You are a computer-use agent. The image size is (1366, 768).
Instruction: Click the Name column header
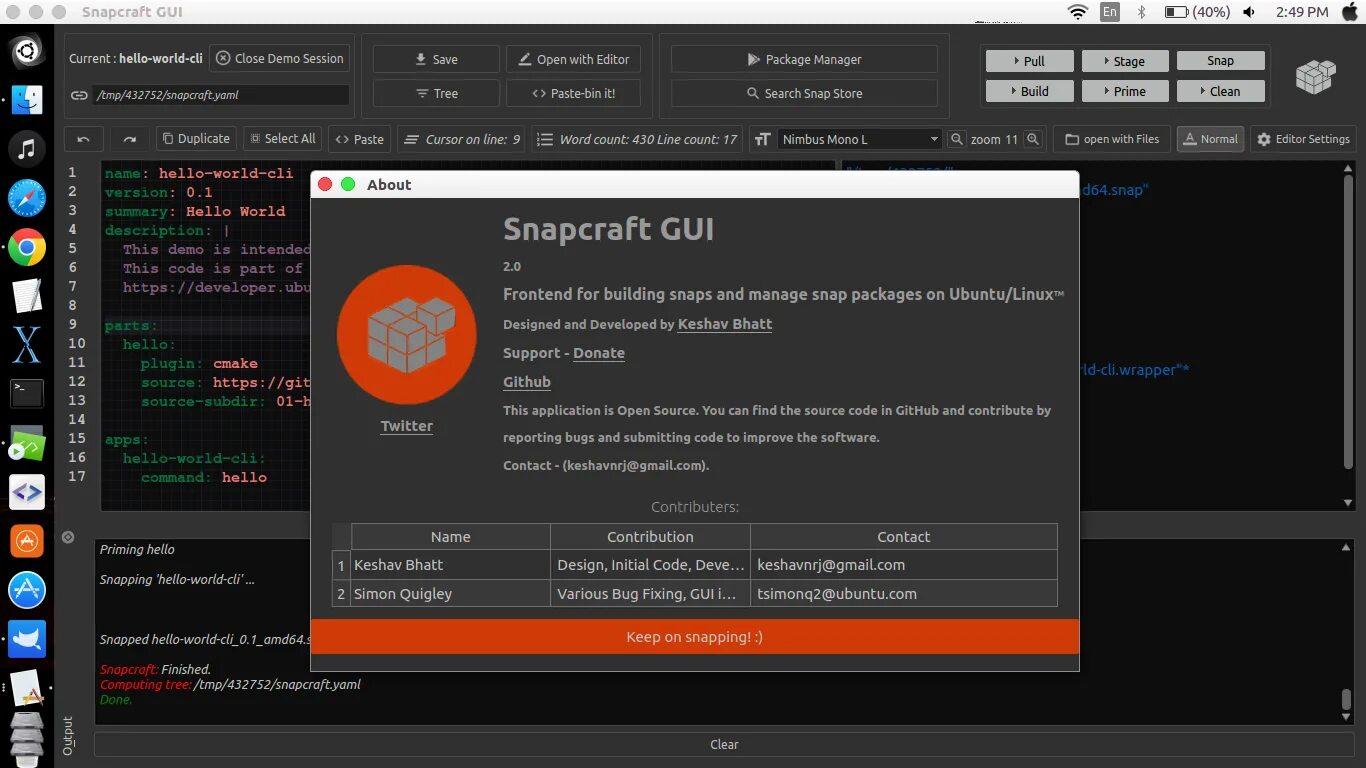[x=450, y=537]
